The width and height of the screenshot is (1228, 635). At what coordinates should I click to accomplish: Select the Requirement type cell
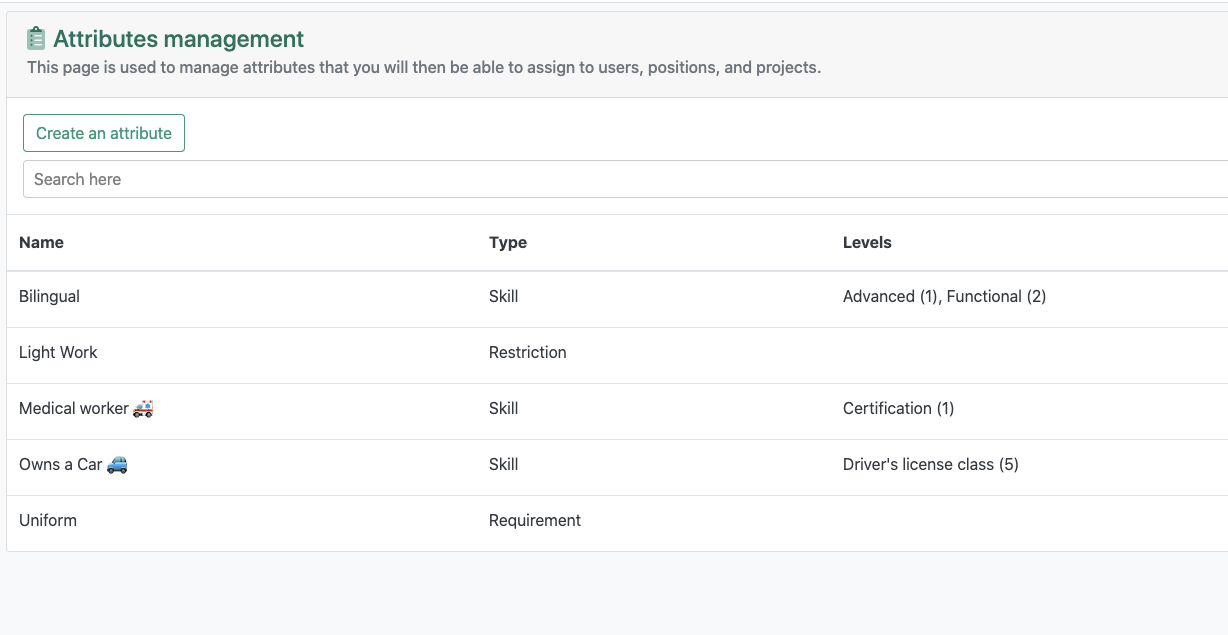535,520
